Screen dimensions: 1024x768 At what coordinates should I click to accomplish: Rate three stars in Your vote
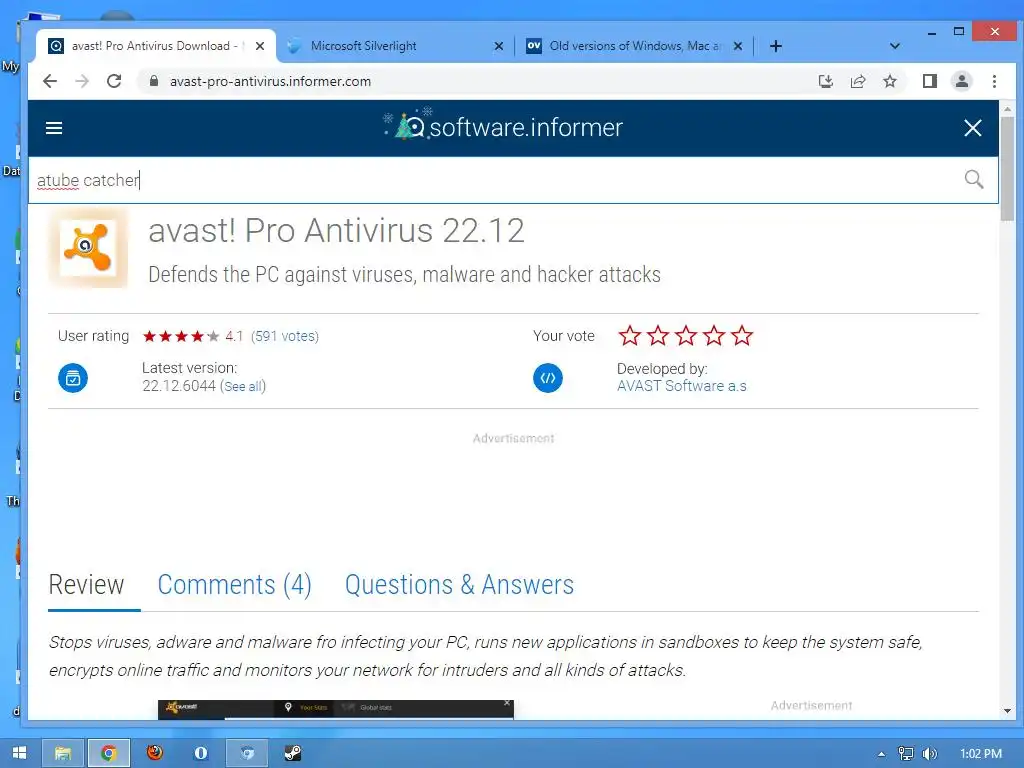point(686,336)
